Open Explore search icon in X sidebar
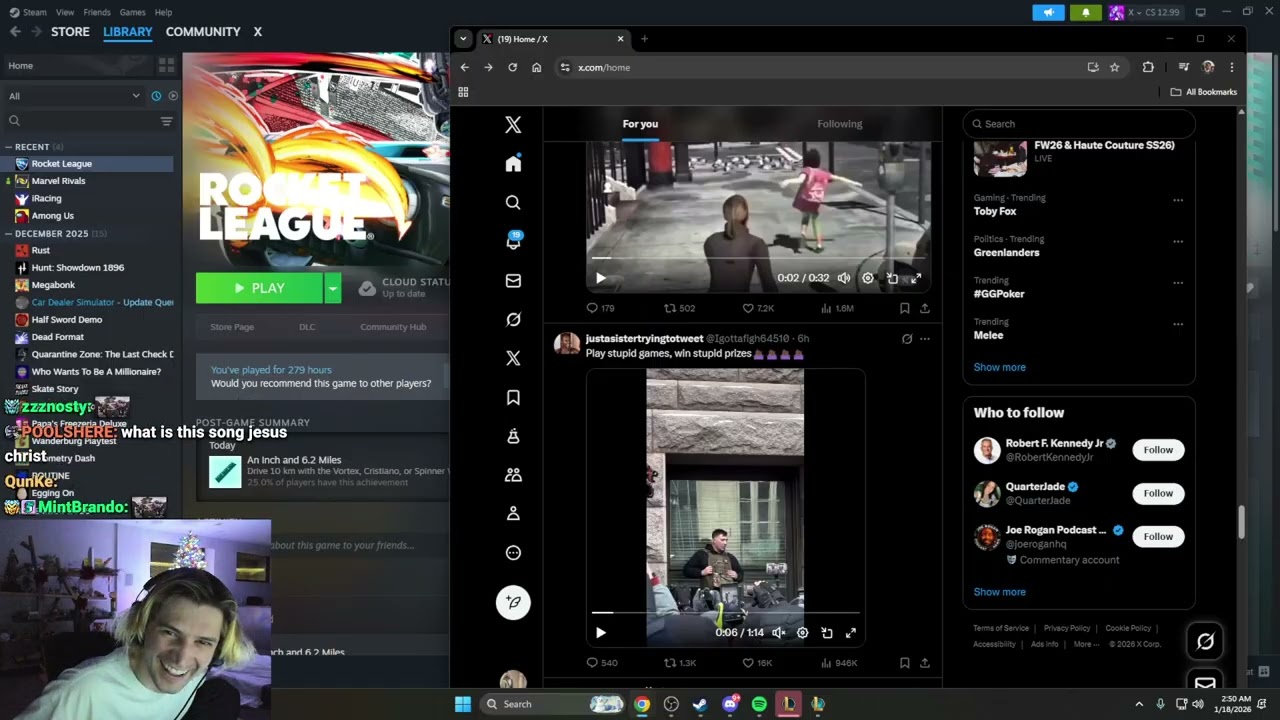The width and height of the screenshot is (1280, 720). pyautogui.click(x=513, y=202)
